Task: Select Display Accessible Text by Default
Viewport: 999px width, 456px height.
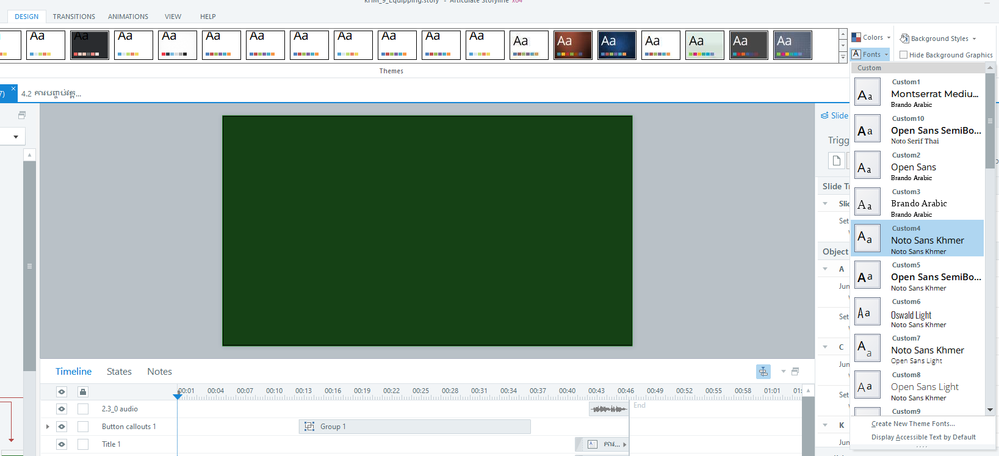Action: [923, 437]
